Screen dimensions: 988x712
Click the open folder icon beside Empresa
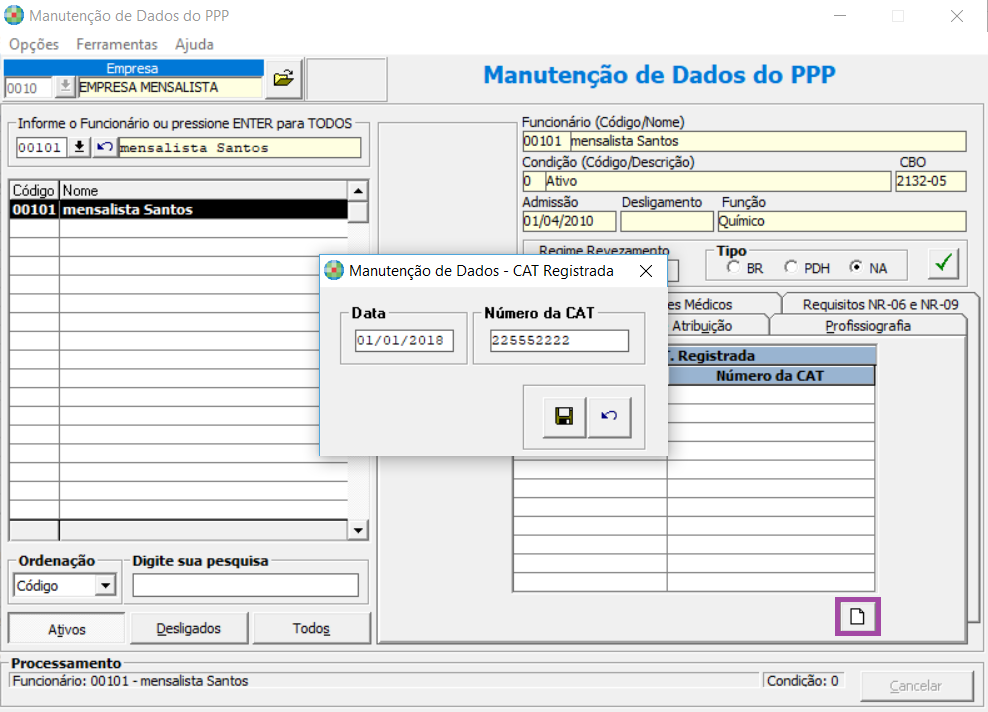[x=284, y=79]
